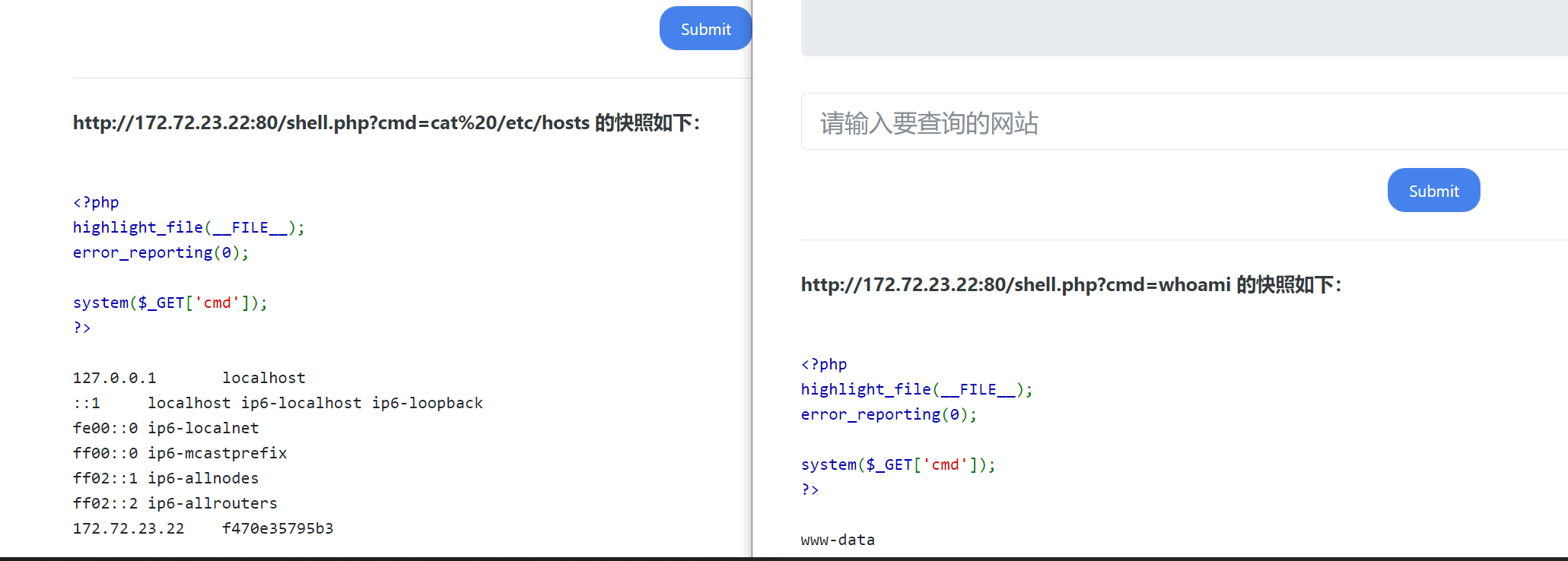This screenshot has width=1568, height=561.
Task: Click error_reporting(0) line in left window
Action: click(x=161, y=252)
